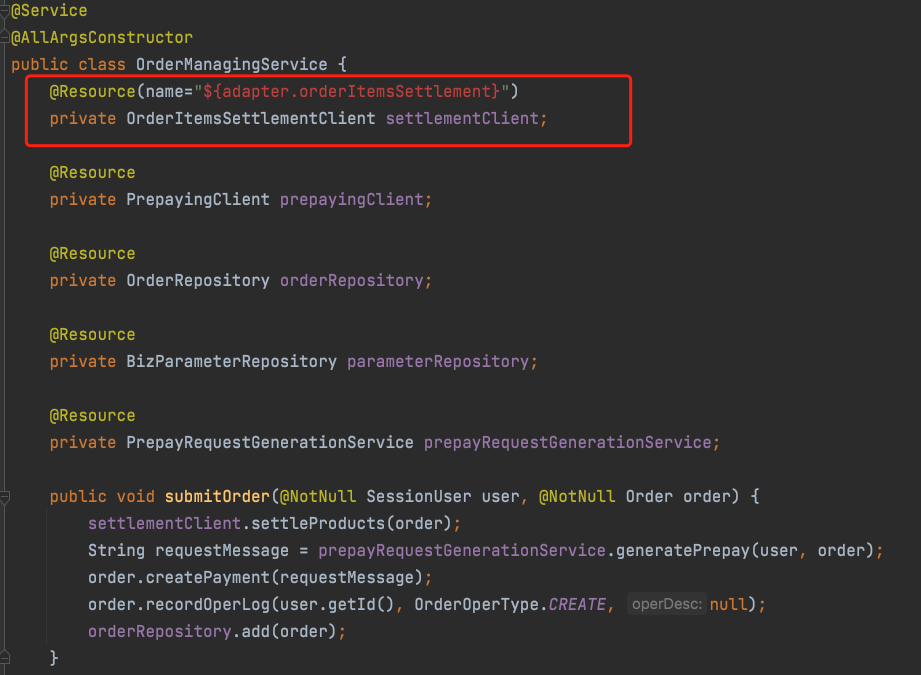The width and height of the screenshot is (921, 675).
Task: Collapse fold marker beside @Service annotation
Action: coord(4,11)
